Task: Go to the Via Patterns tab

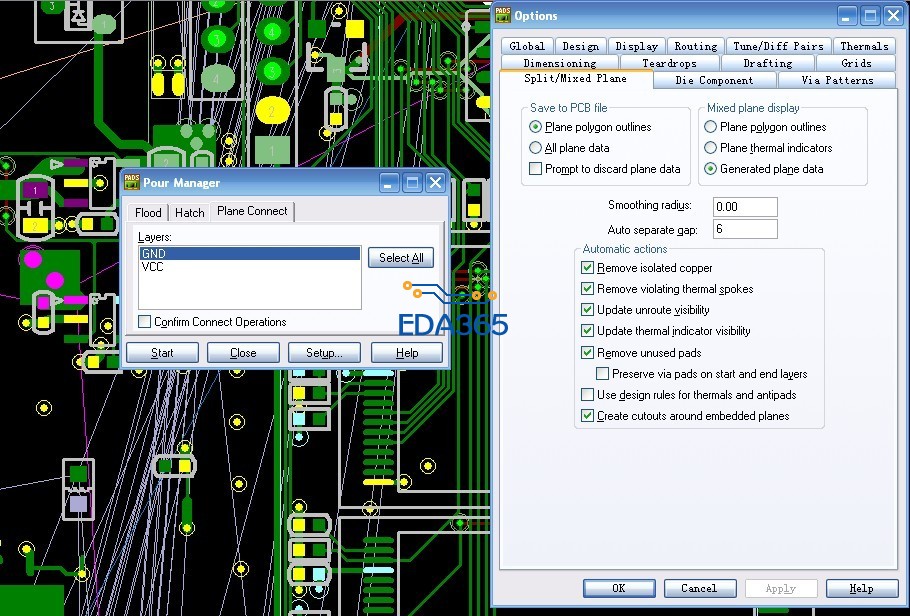Action: [x=836, y=80]
